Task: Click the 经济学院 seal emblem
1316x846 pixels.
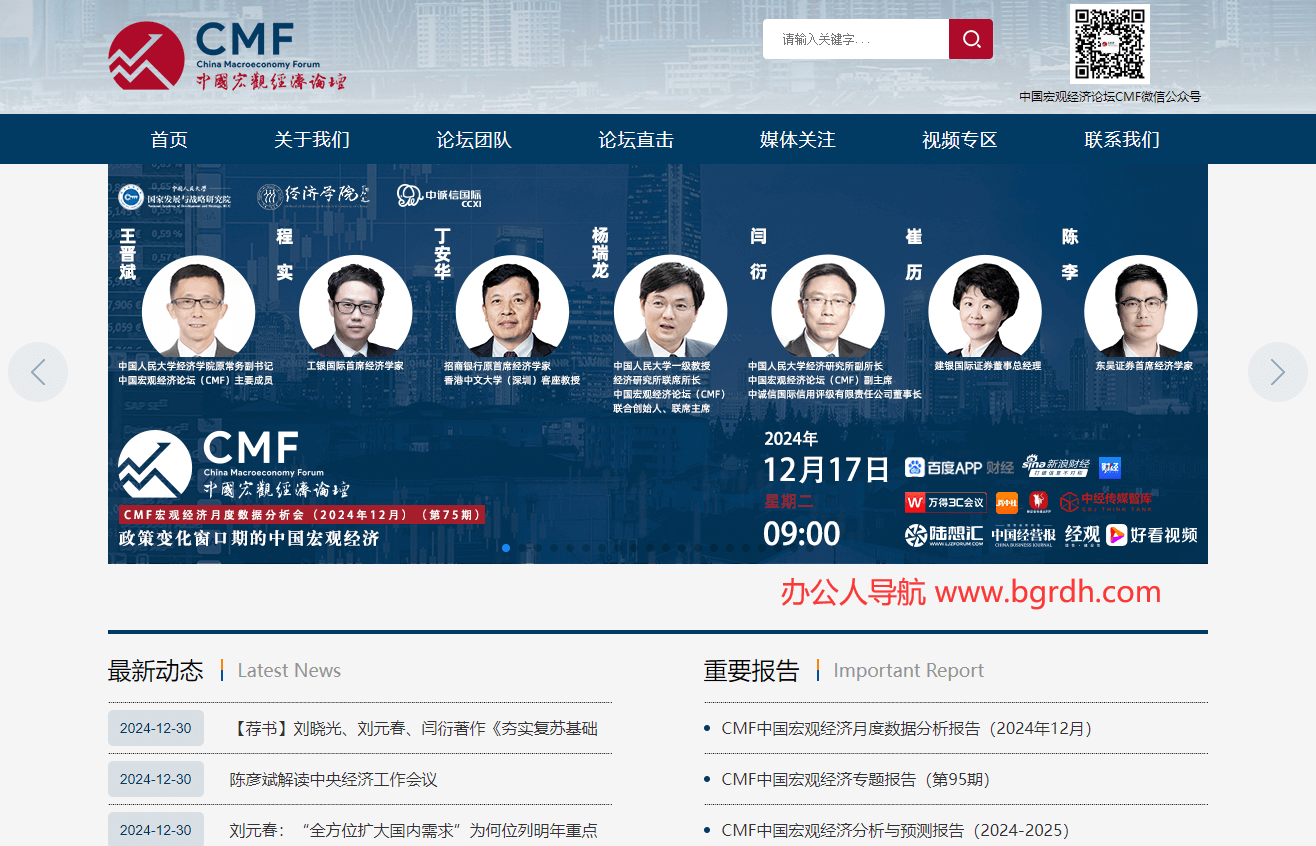Action: (x=271, y=196)
